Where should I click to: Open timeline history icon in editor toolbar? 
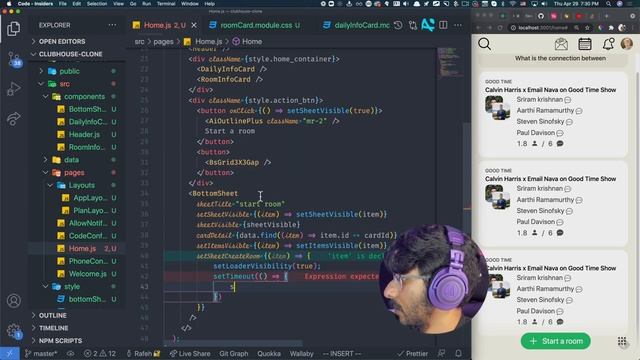tap(398, 25)
